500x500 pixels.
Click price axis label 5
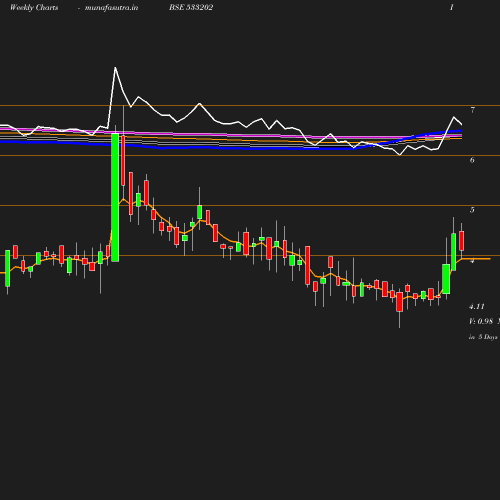click(x=472, y=210)
